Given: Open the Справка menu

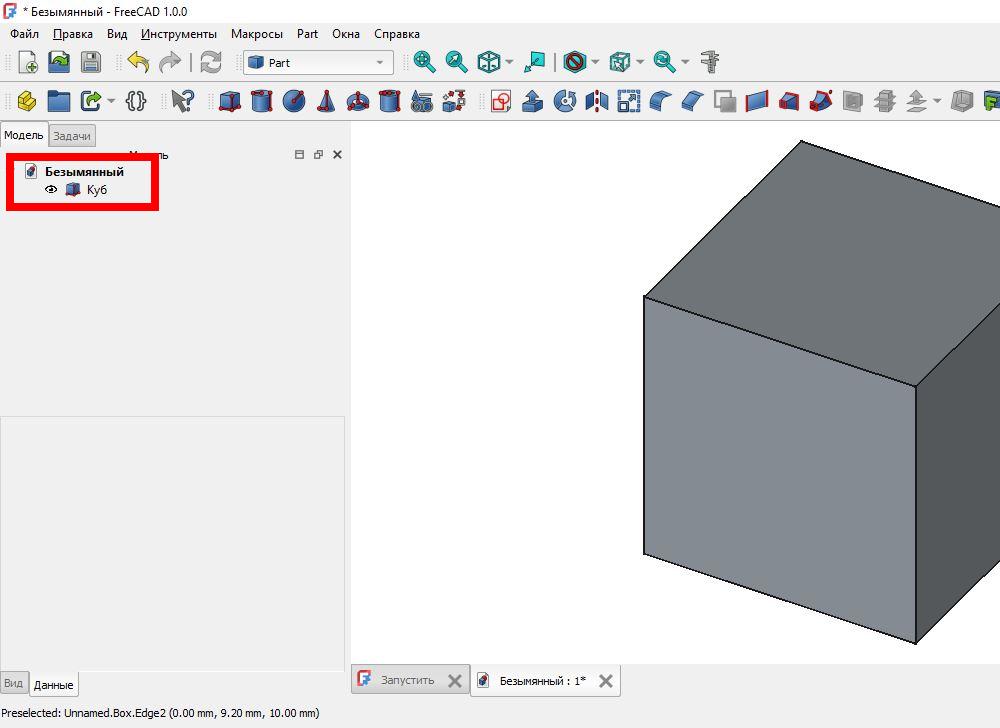Looking at the screenshot, I should 397,34.
